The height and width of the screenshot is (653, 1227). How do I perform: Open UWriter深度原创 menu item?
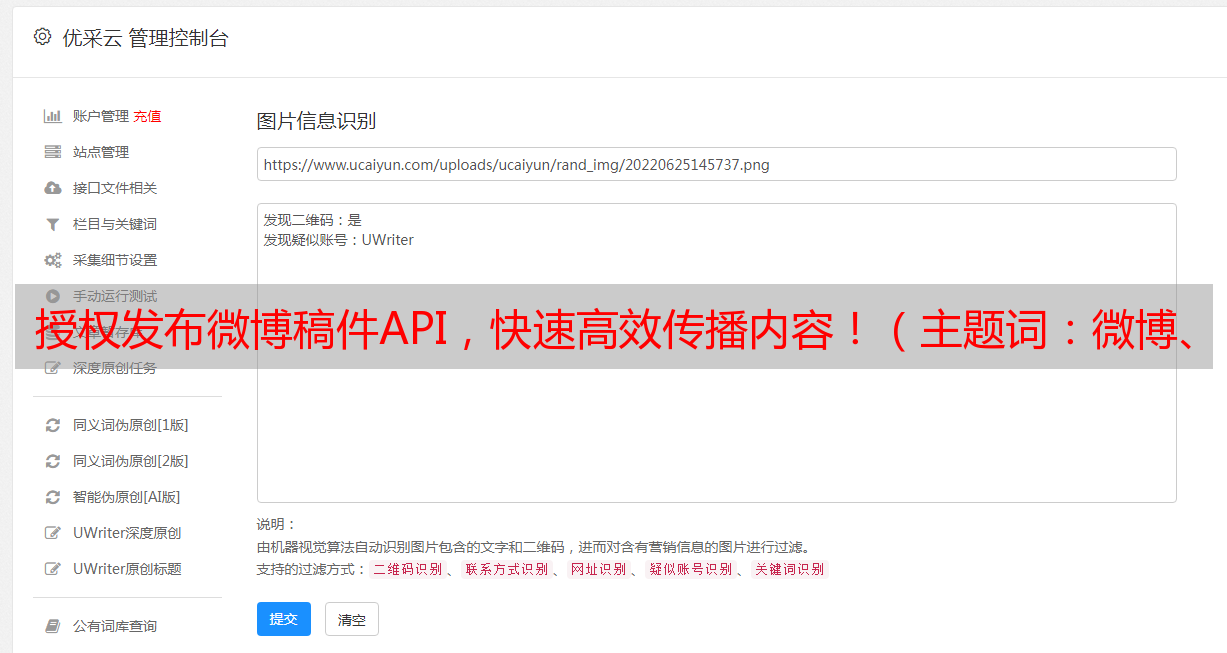tap(127, 533)
